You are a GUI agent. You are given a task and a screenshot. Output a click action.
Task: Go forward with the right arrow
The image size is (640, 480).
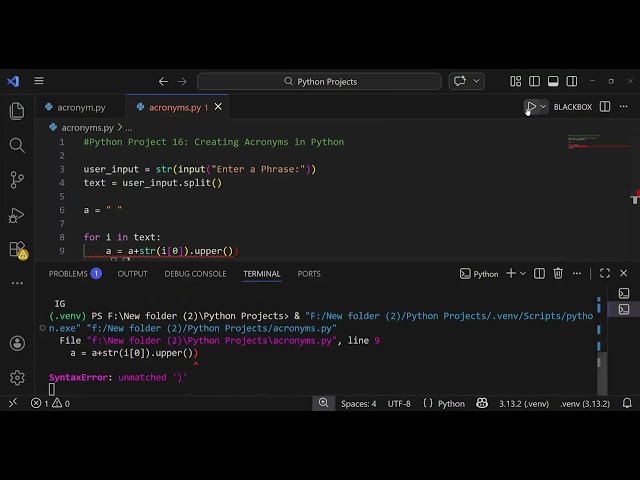point(182,82)
